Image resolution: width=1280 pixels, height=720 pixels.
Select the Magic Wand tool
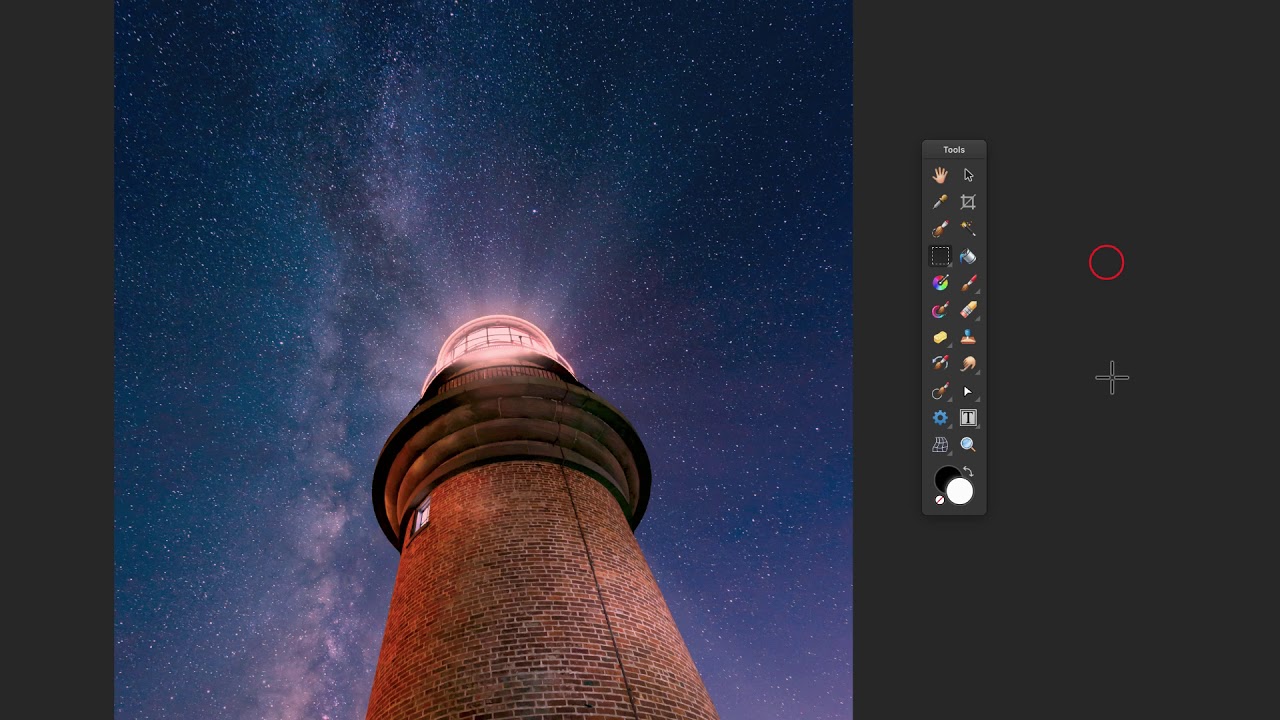tap(968, 229)
